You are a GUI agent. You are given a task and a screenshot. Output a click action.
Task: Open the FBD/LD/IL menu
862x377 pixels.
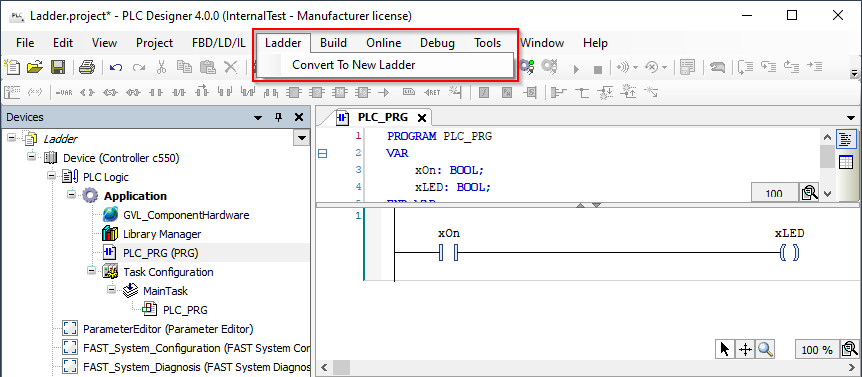(219, 43)
